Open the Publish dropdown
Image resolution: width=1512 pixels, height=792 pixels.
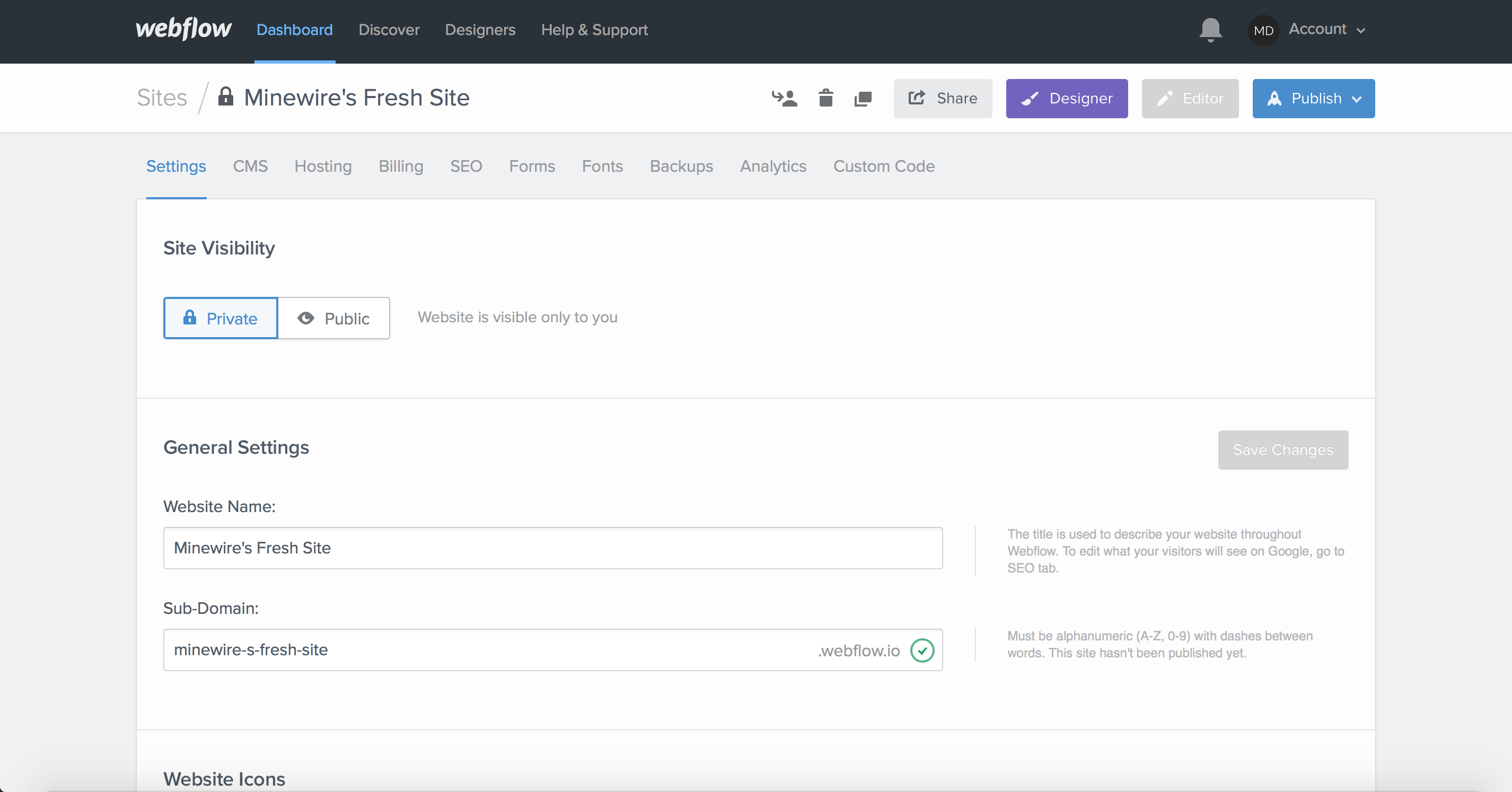[1314, 98]
